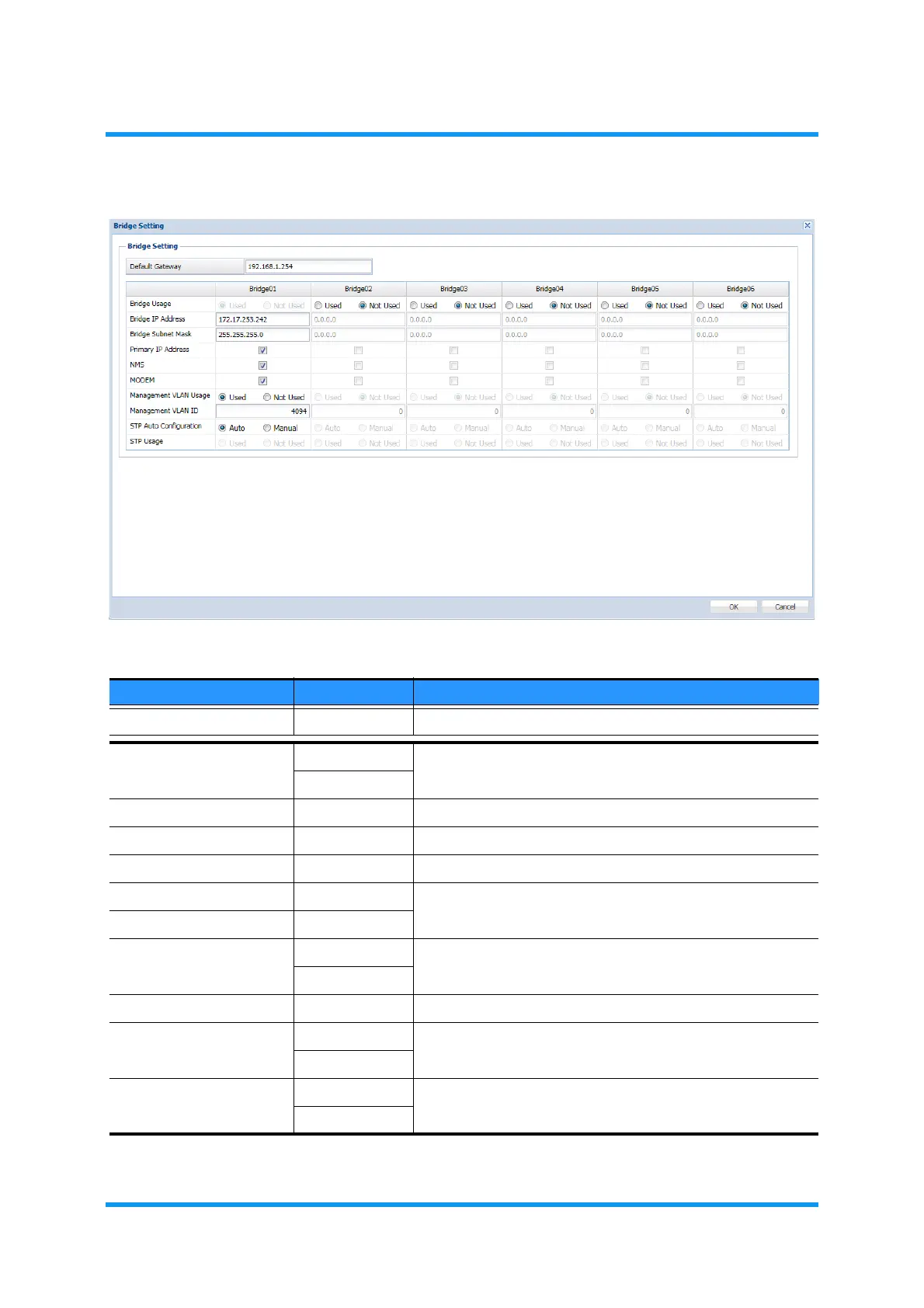Click Bridge02 Primary IP Address checkbox

click(x=358, y=350)
